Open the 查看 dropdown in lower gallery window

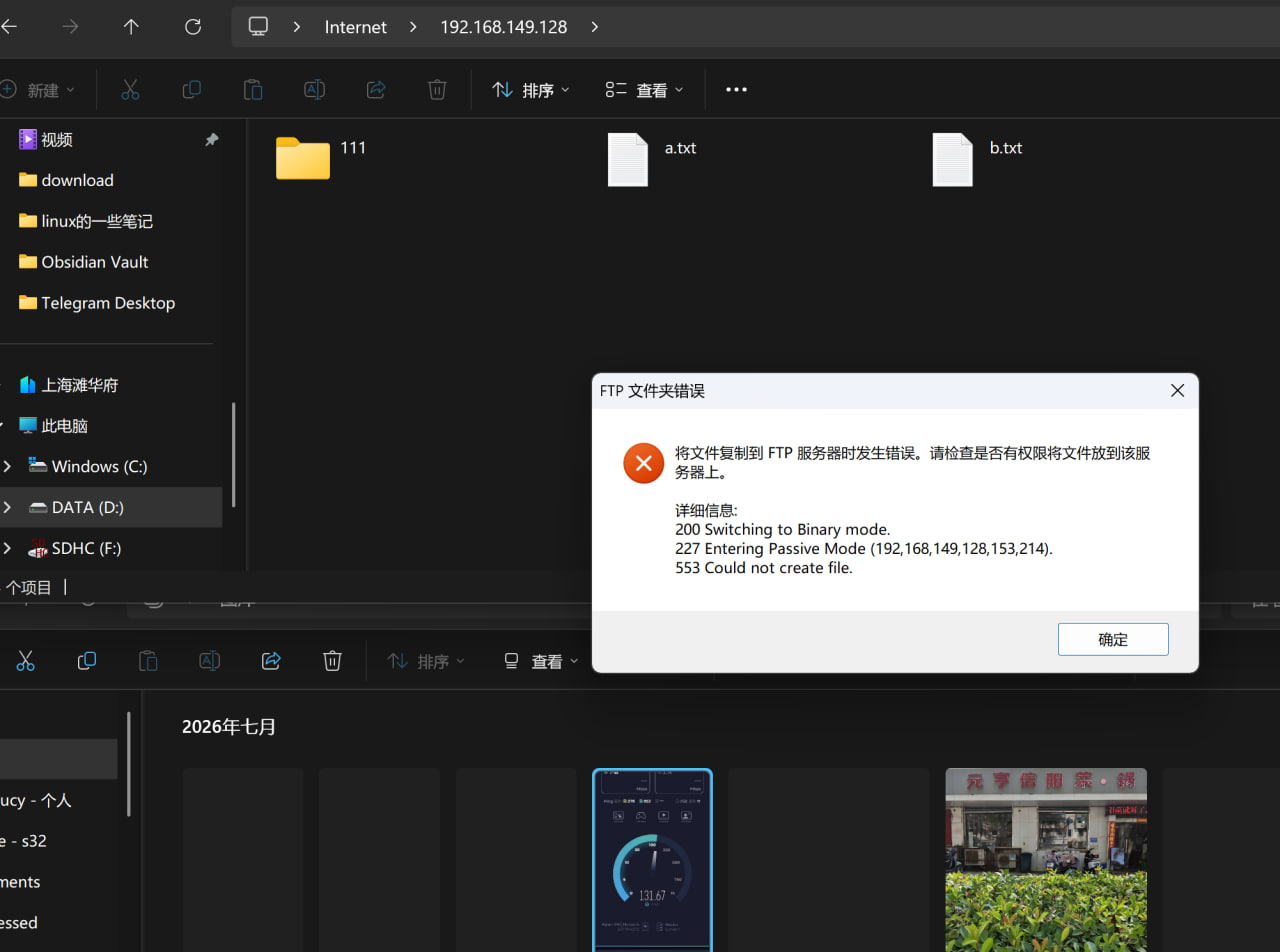(x=541, y=661)
